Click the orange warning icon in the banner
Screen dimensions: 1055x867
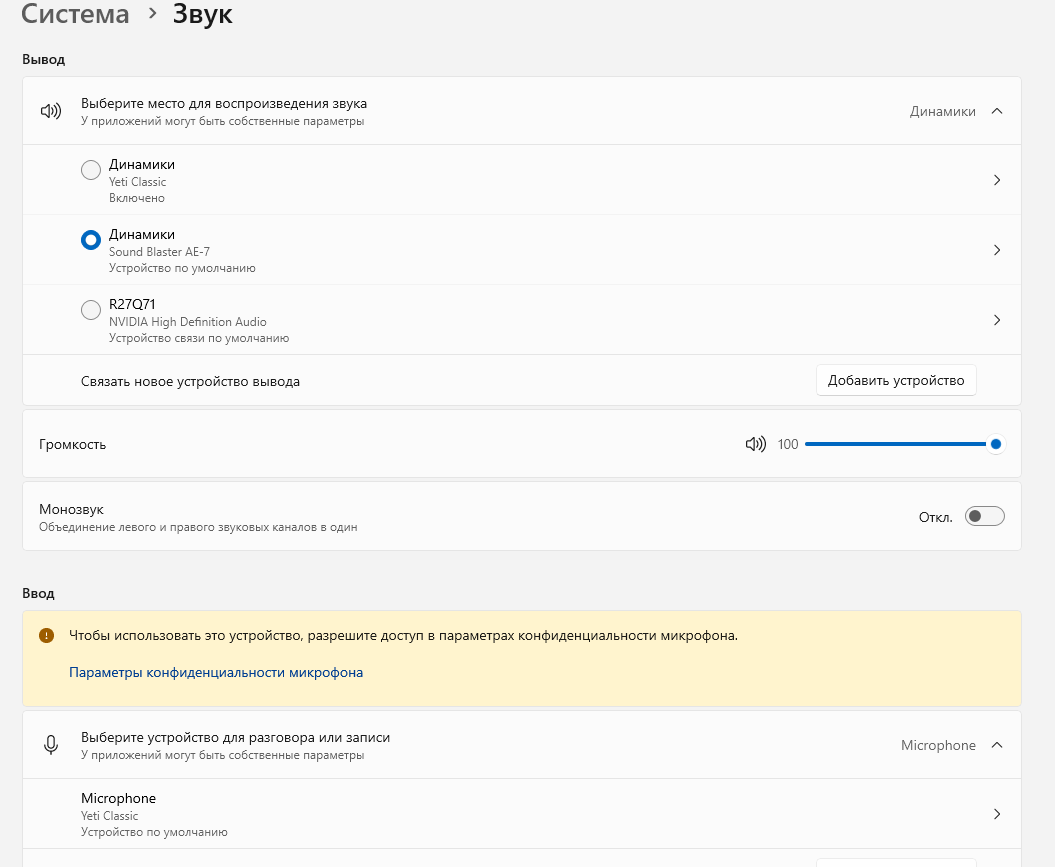point(46,635)
